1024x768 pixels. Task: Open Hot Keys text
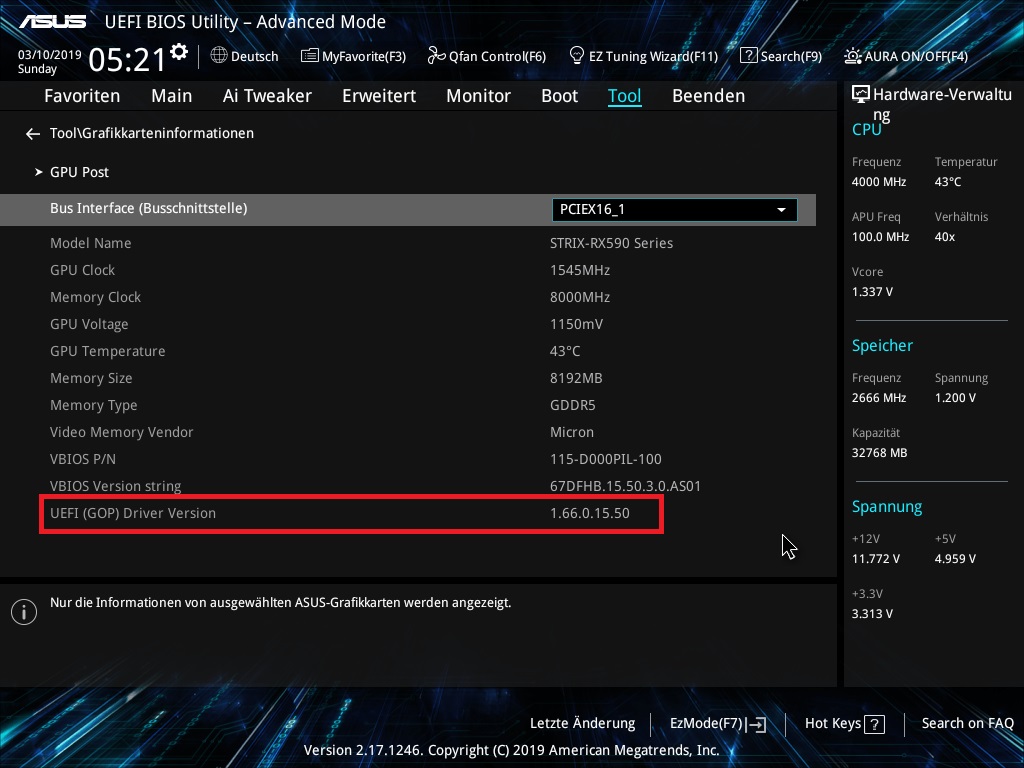(x=833, y=724)
